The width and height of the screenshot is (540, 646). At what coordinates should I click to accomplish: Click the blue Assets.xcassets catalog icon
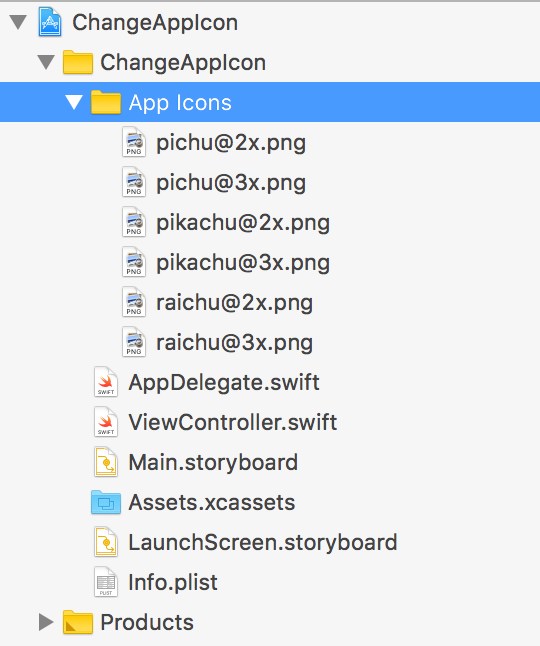(106, 502)
